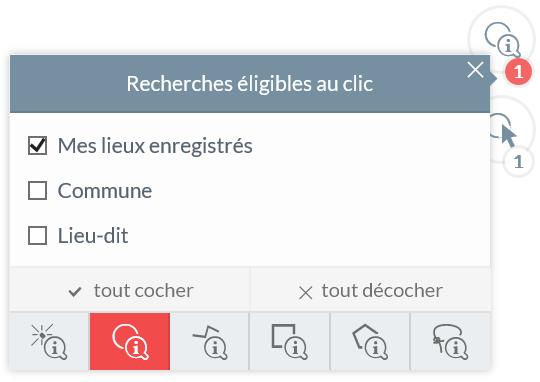Select the polygon info query tool

click(x=370, y=341)
